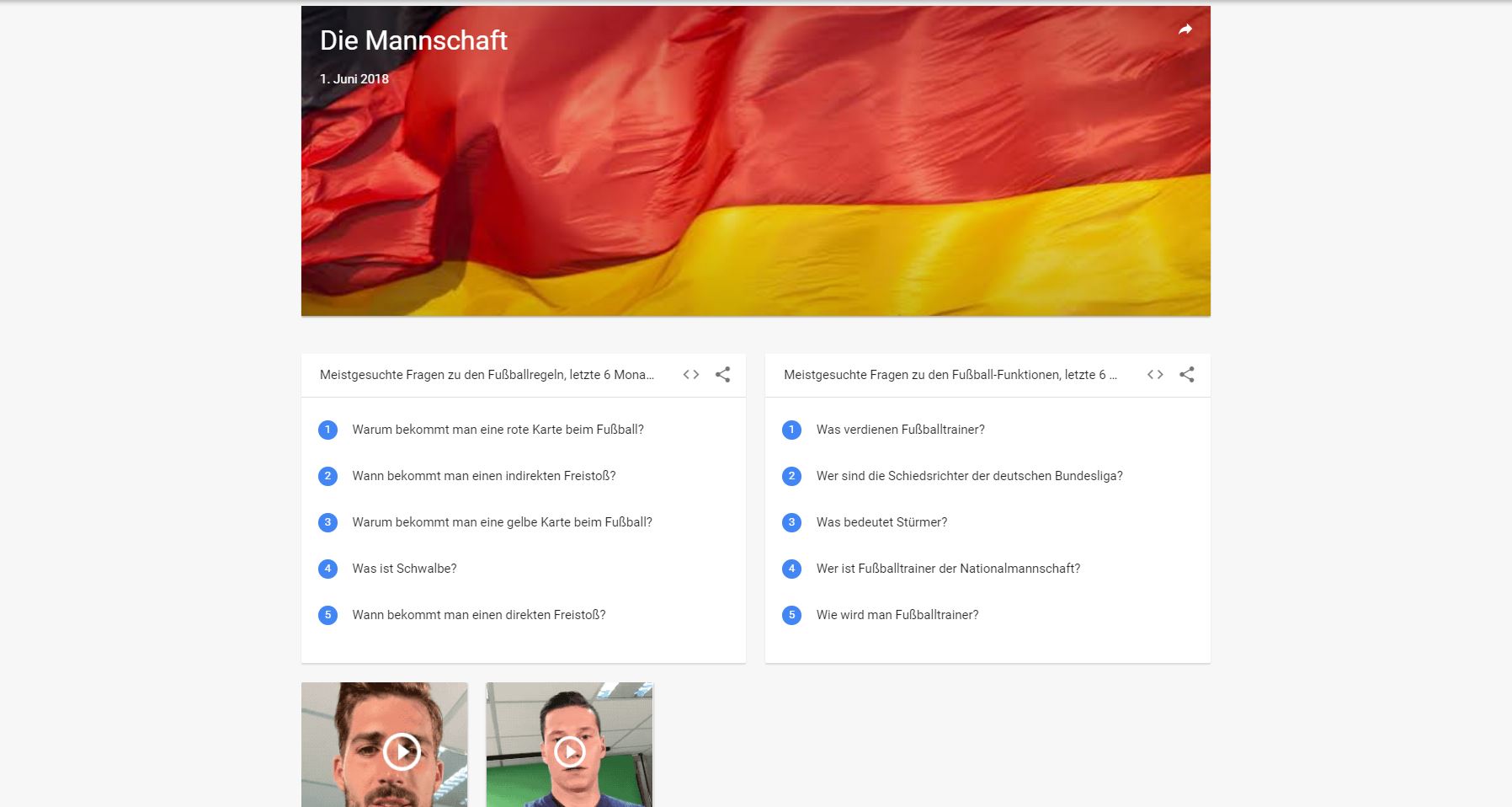Open embed code for the Fußballregeln card
This screenshot has height=807, width=1512.
(691, 375)
